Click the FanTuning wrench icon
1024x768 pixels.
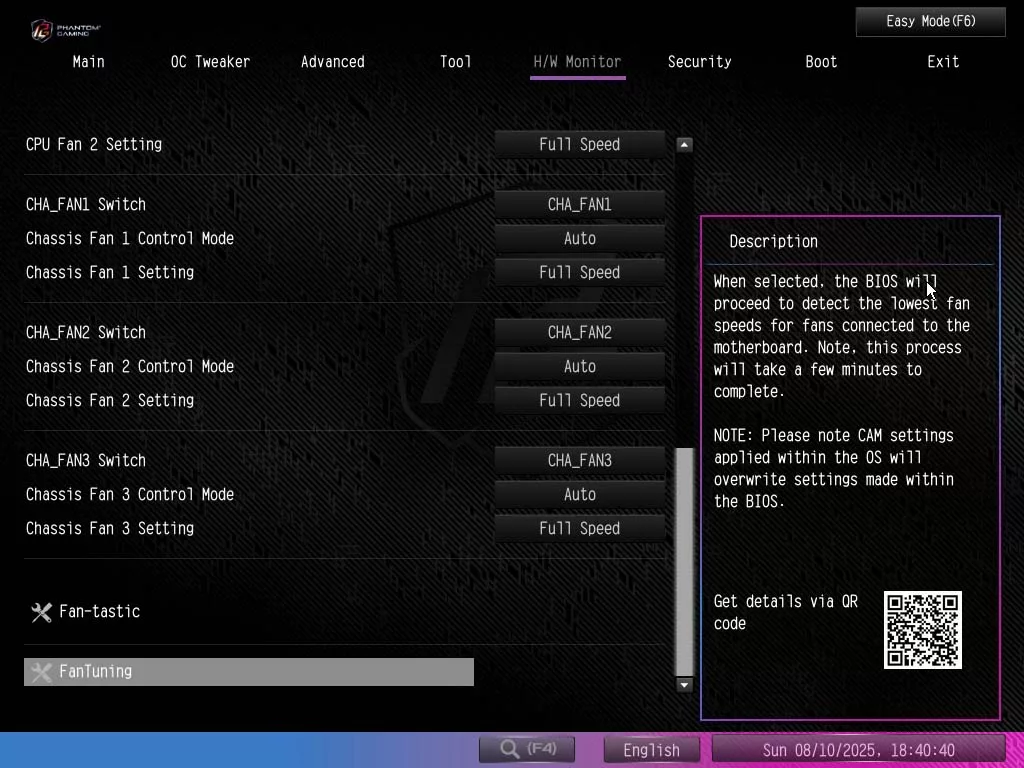coord(41,672)
